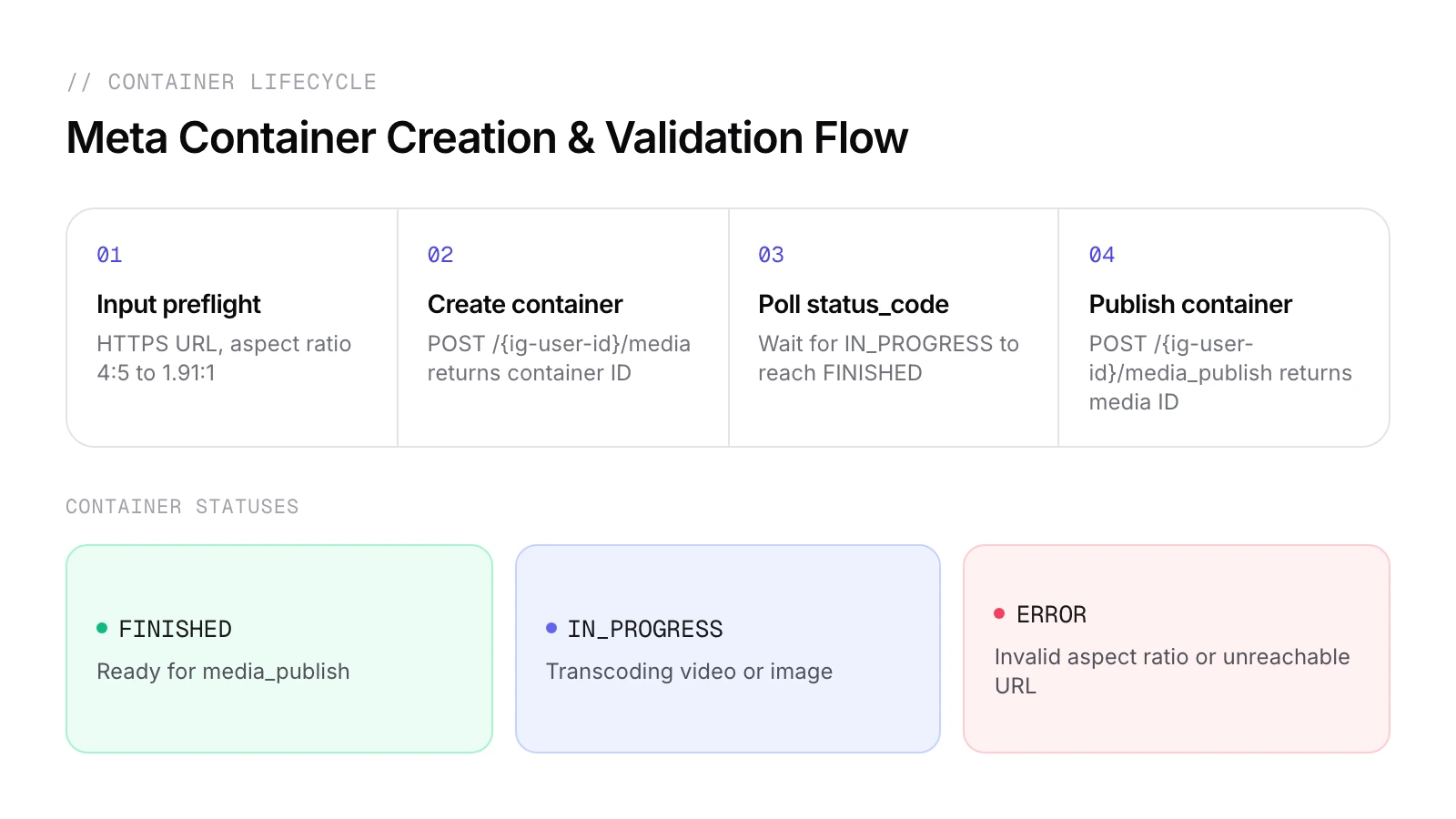This screenshot has width=1456, height=819.
Task: Click 'Ready for media_publish' text
Action: pyautogui.click(x=223, y=672)
